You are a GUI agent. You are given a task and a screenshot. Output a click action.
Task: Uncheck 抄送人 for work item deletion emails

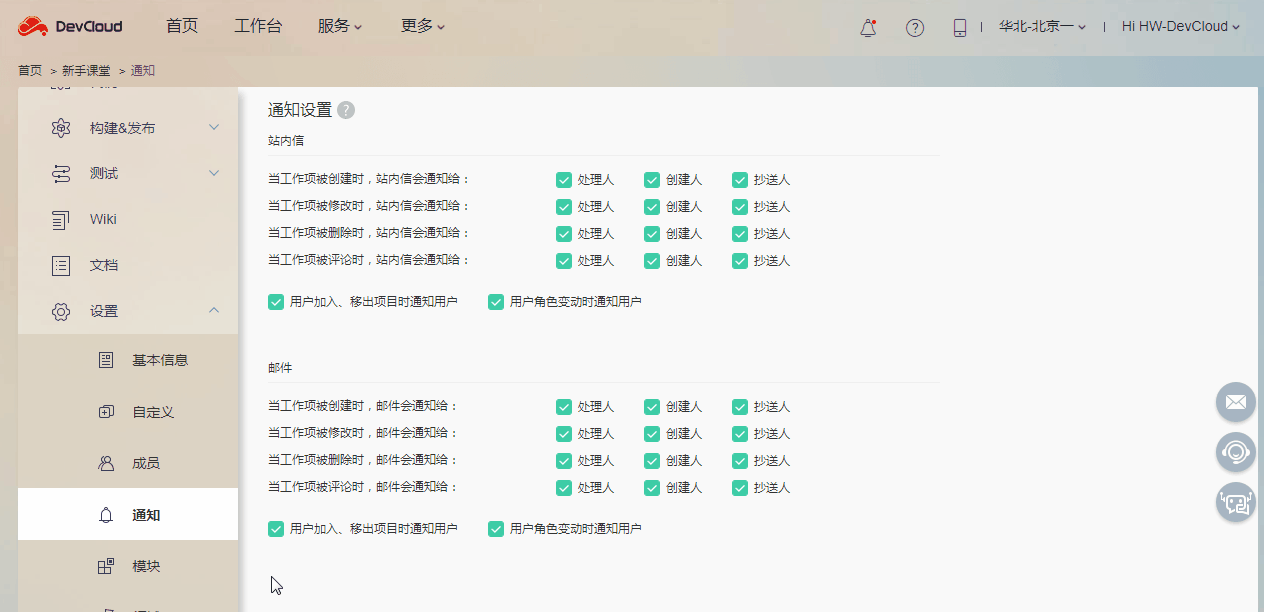[738, 460]
